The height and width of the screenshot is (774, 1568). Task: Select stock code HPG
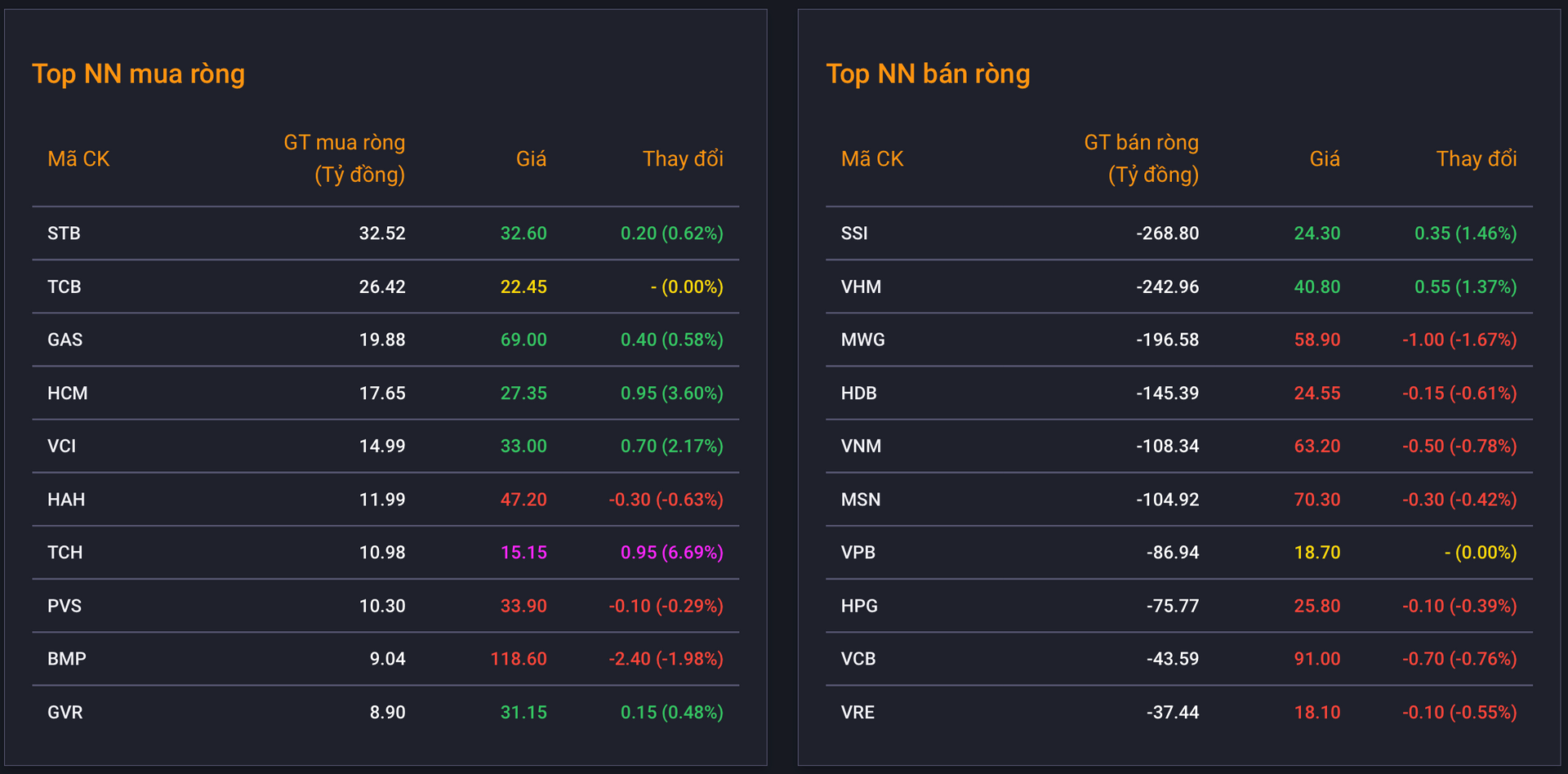(859, 606)
